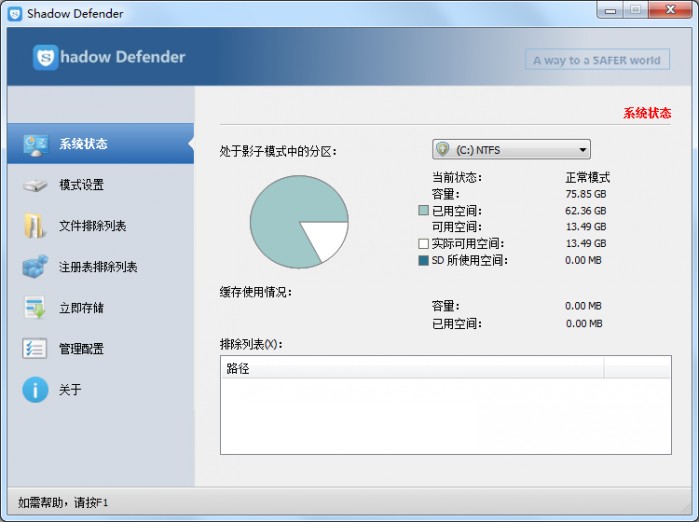This screenshot has height=522, width=699.
Task: Click the 缓存使用情况 label
Action: click(256, 292)
